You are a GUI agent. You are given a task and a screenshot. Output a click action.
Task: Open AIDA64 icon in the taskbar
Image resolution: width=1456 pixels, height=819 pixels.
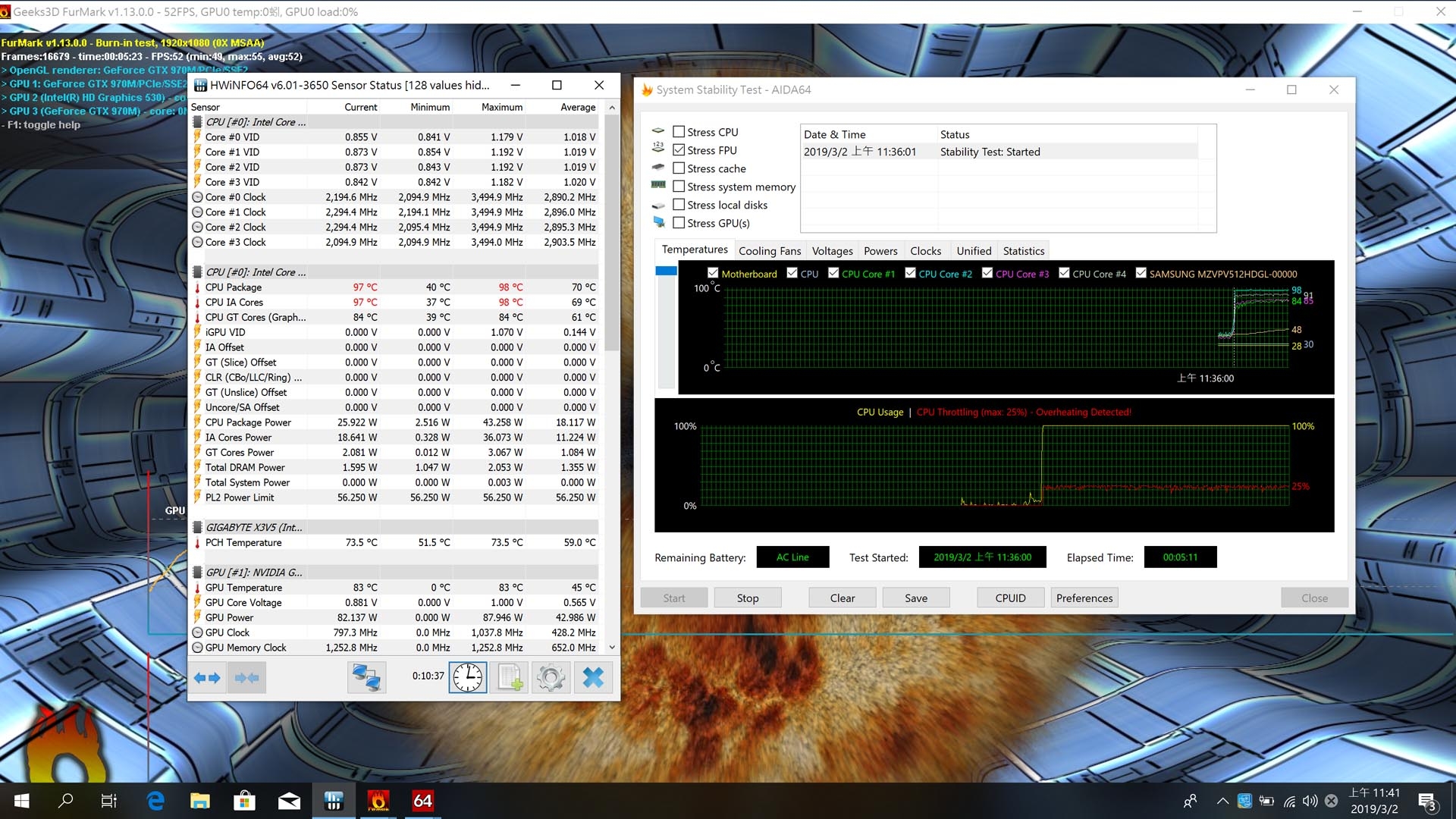coord(422,801)
